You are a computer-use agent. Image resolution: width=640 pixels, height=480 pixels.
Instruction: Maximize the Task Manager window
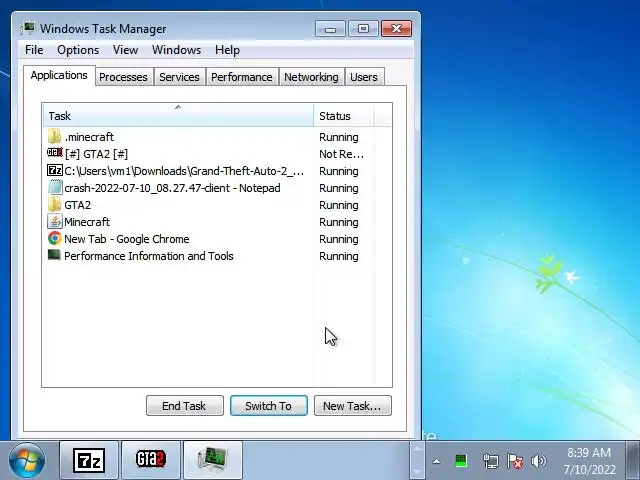(363, 29)
